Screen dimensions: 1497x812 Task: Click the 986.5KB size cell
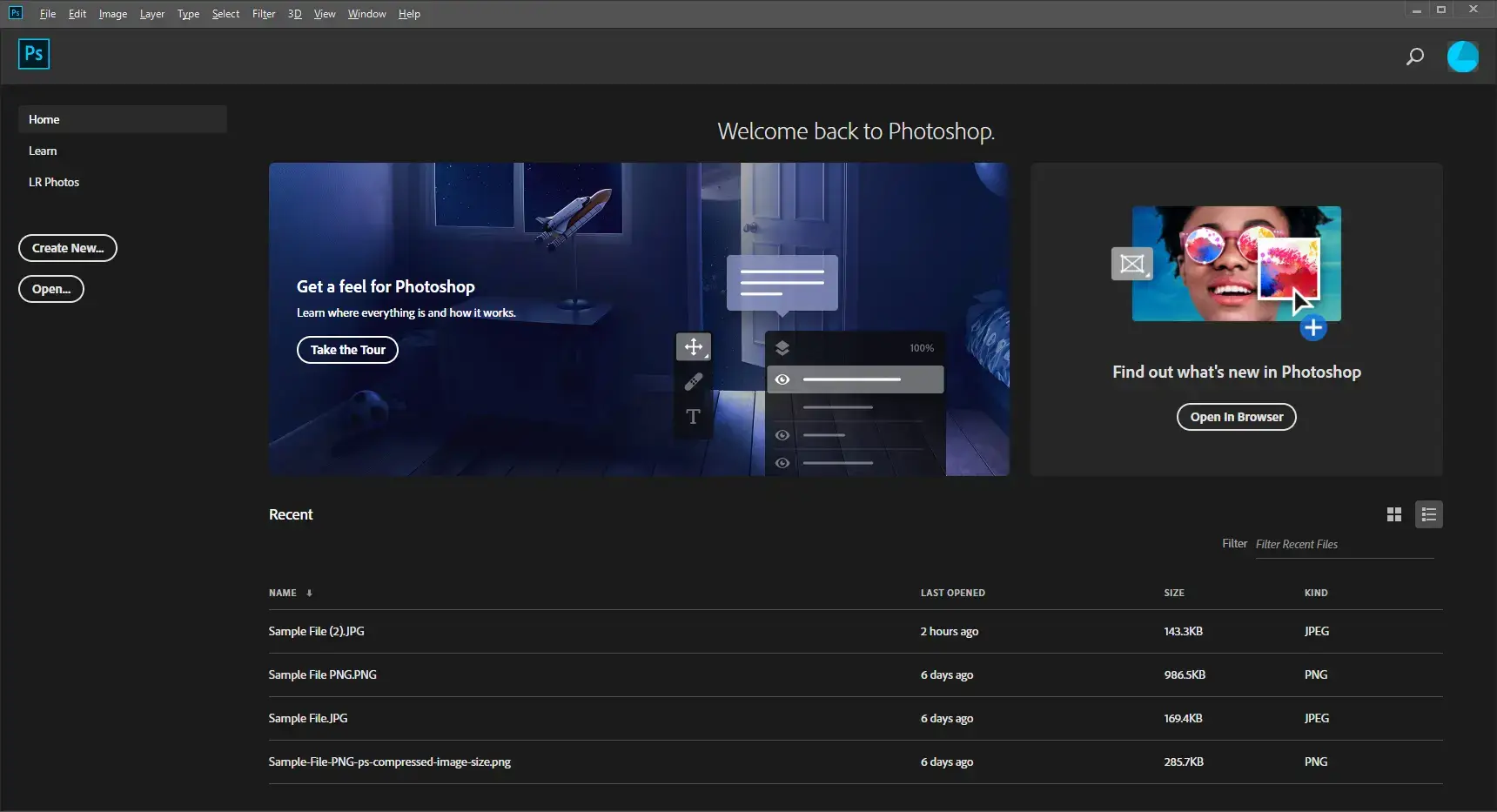click(x=1185, y=674)
